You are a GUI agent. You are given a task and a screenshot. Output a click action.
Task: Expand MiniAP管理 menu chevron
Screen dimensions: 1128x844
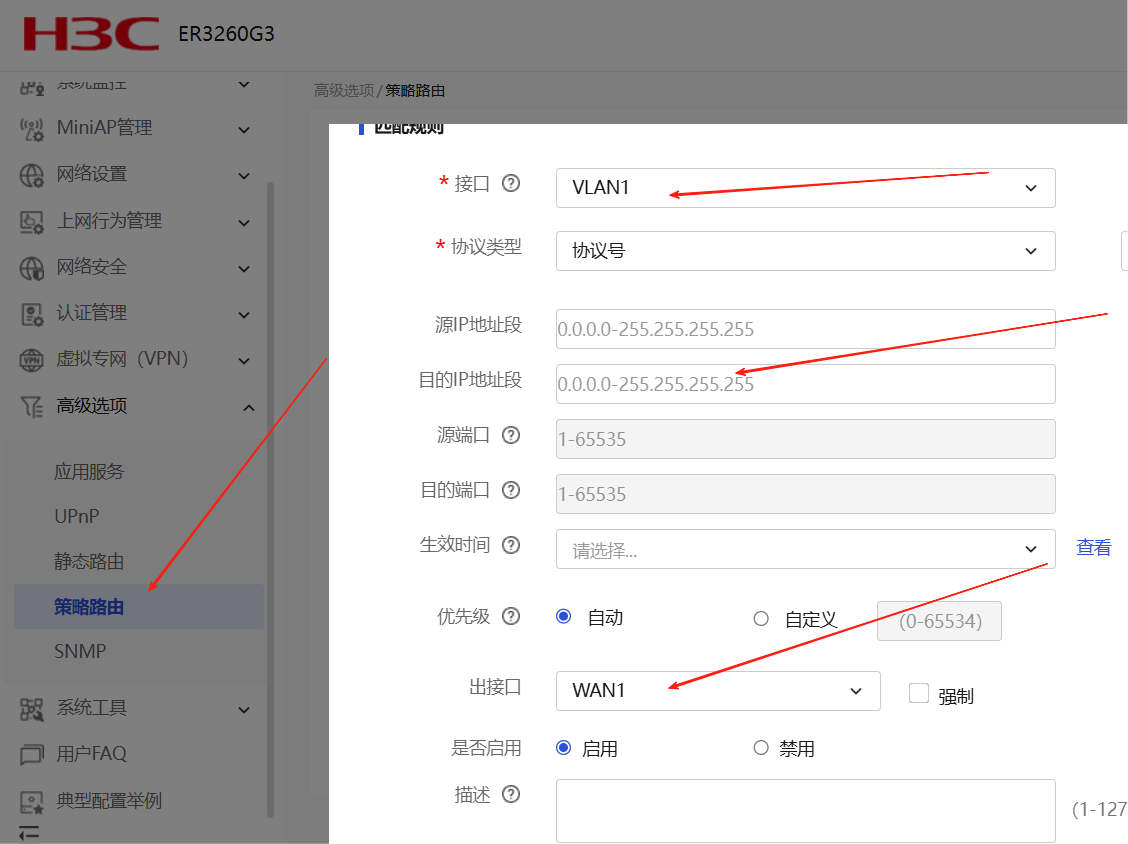(x=245, y=130)
